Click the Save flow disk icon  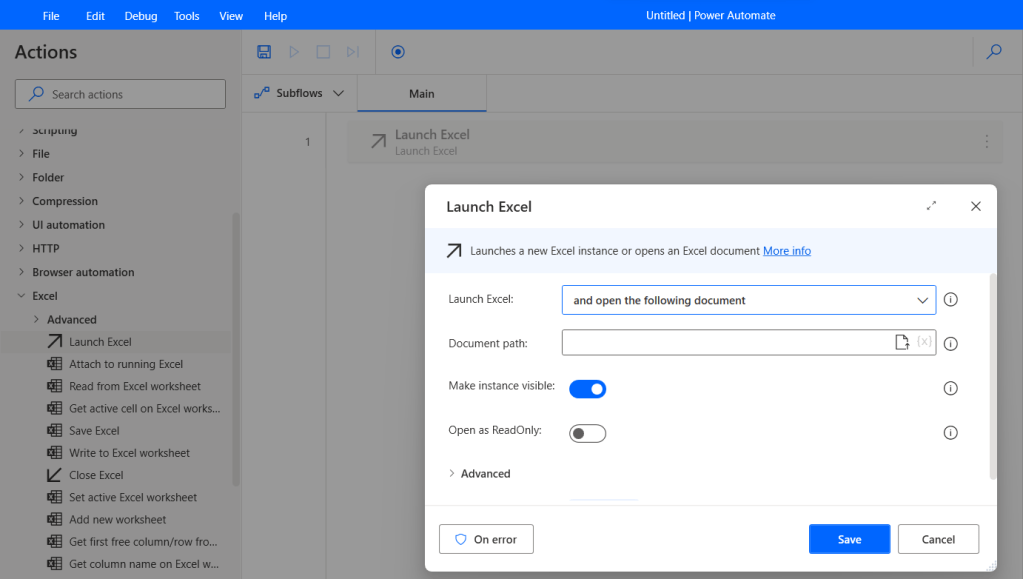click(264, 52)
